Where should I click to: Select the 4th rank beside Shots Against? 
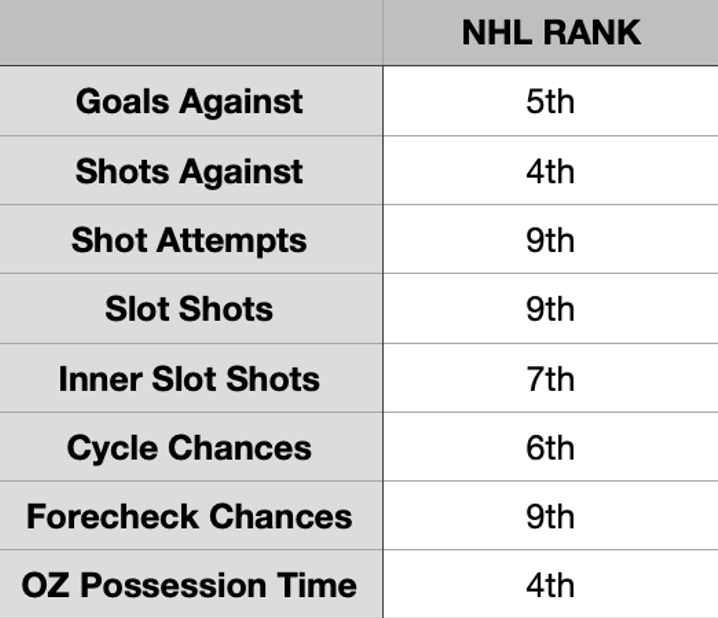click(x=550, y=171)
